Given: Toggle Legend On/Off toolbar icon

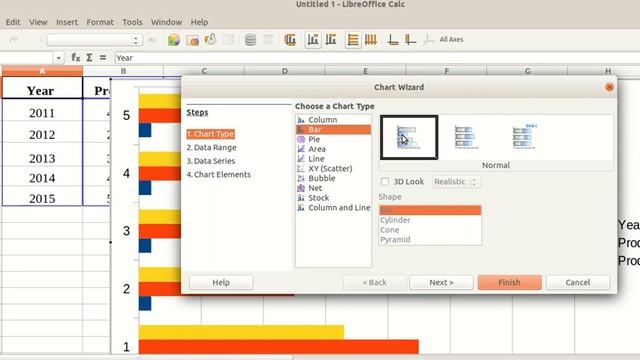Looking at the screenshot, I should pyautogui.click(x=313, y=40).
